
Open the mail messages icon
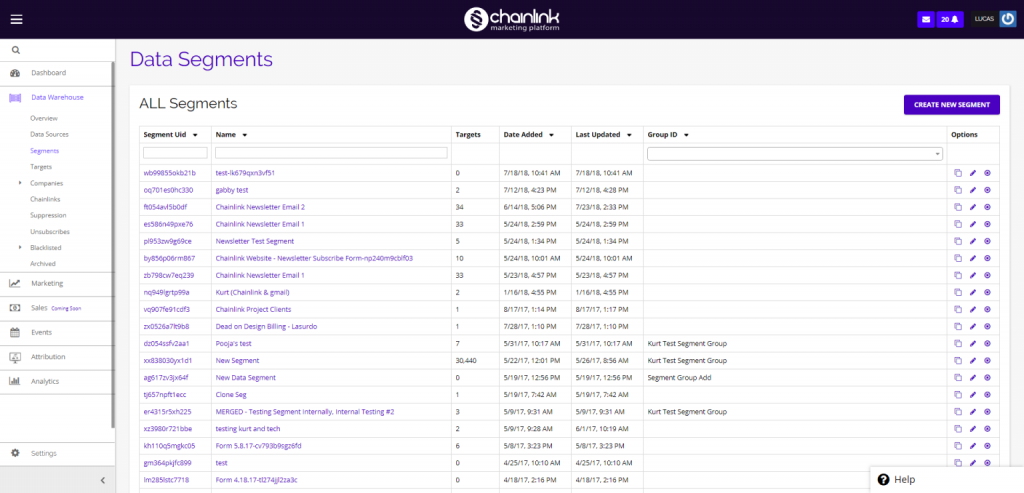925,20
